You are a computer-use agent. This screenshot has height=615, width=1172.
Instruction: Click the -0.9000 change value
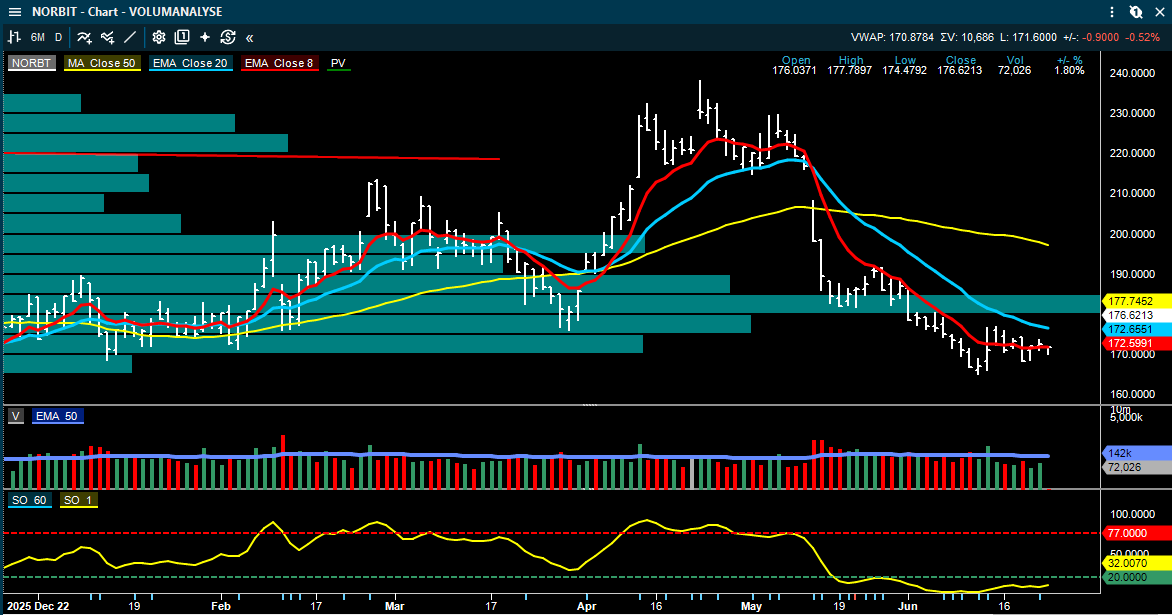[1102, 37]
